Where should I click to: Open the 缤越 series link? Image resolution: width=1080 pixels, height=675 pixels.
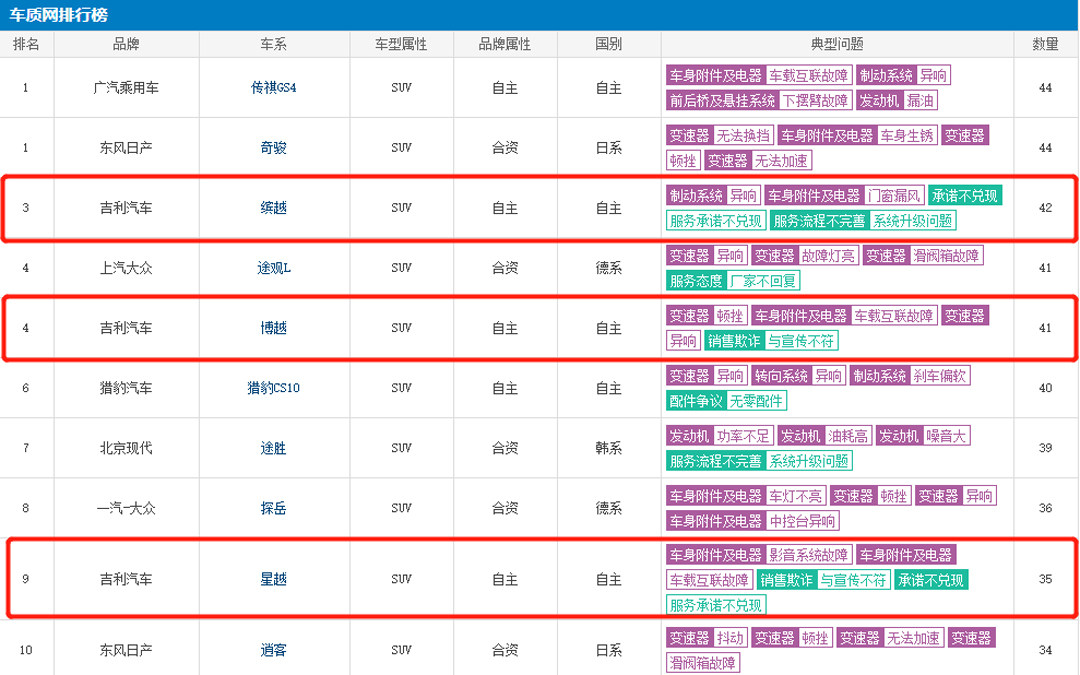tap(273, 208)
